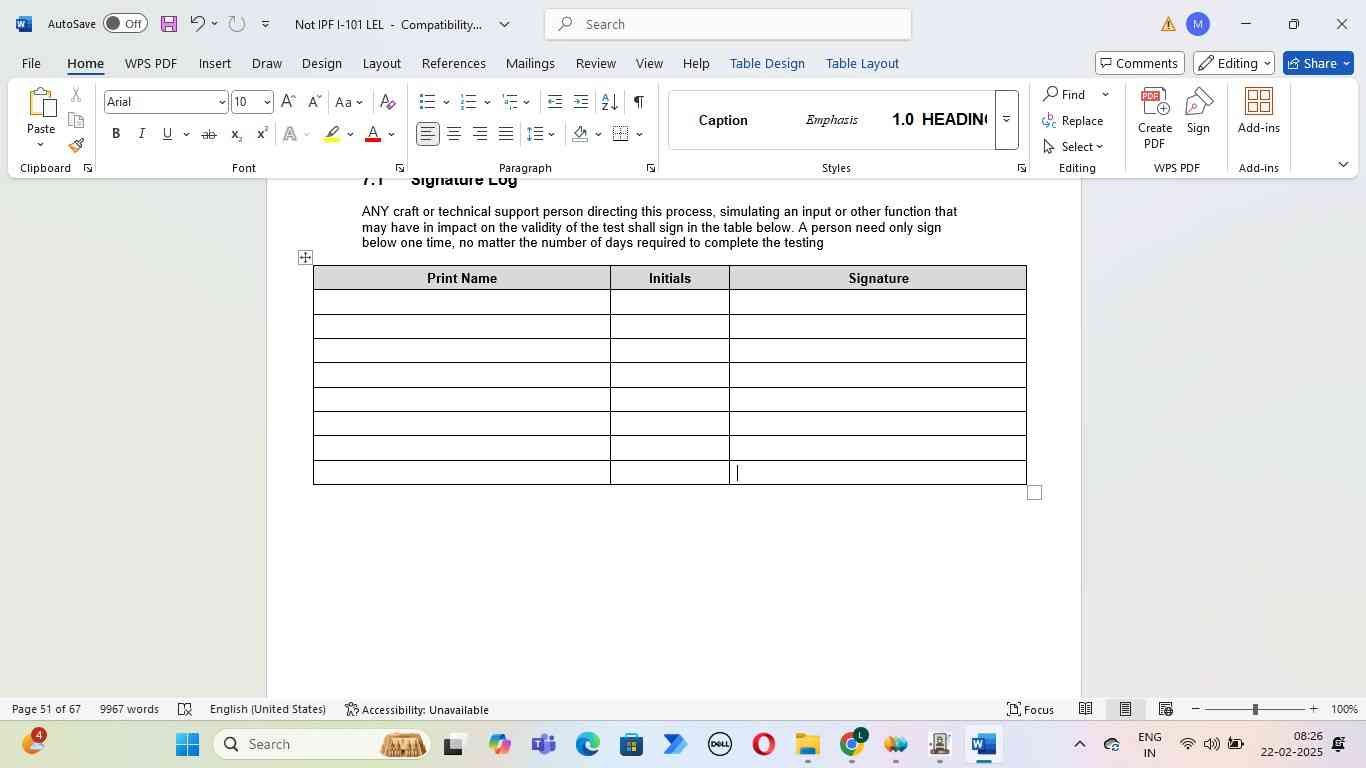Click the Paste button

point(41,118)
